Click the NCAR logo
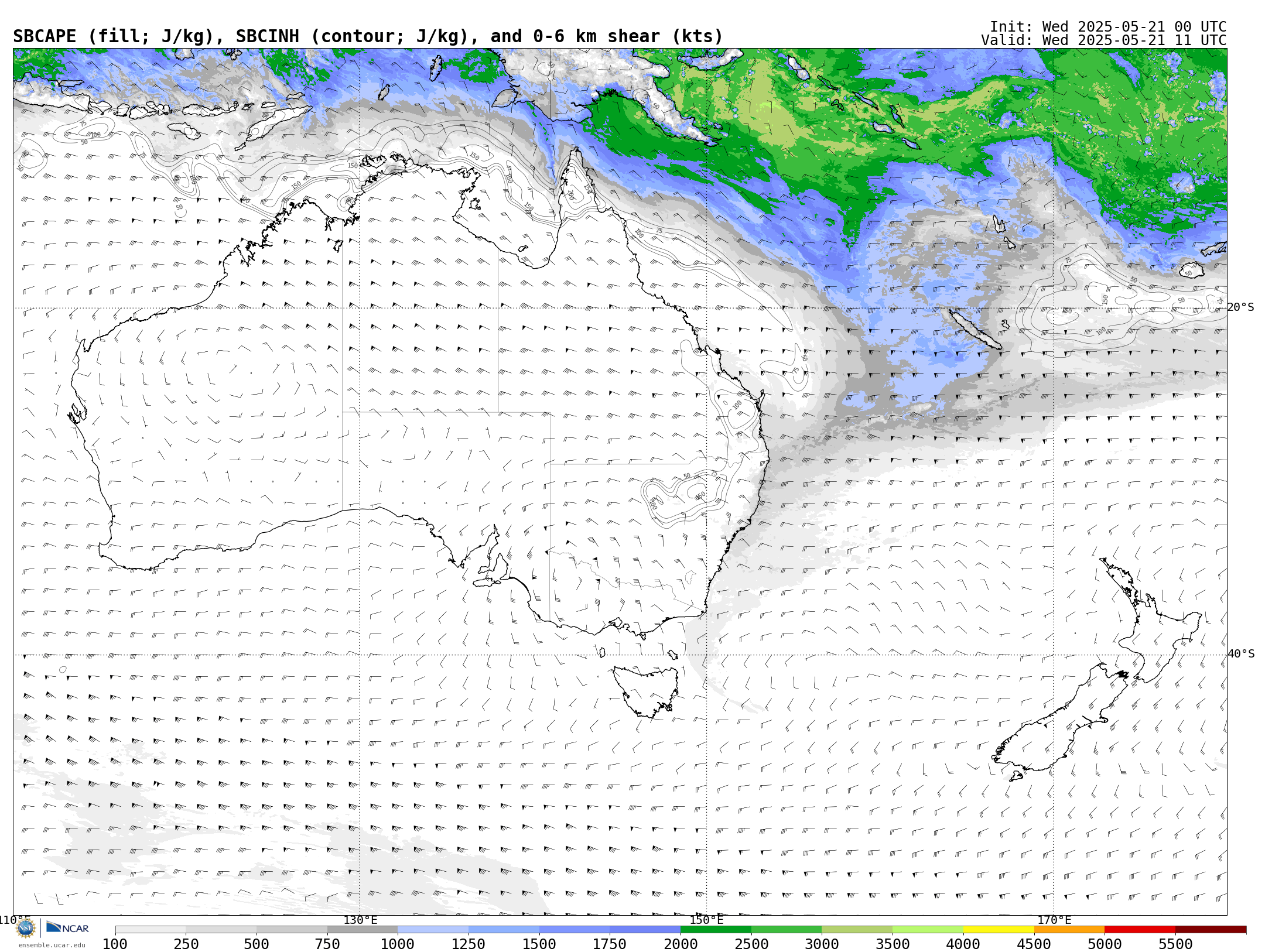The image size is (1265, 952). pyautogui.click(x=67, y=928)
